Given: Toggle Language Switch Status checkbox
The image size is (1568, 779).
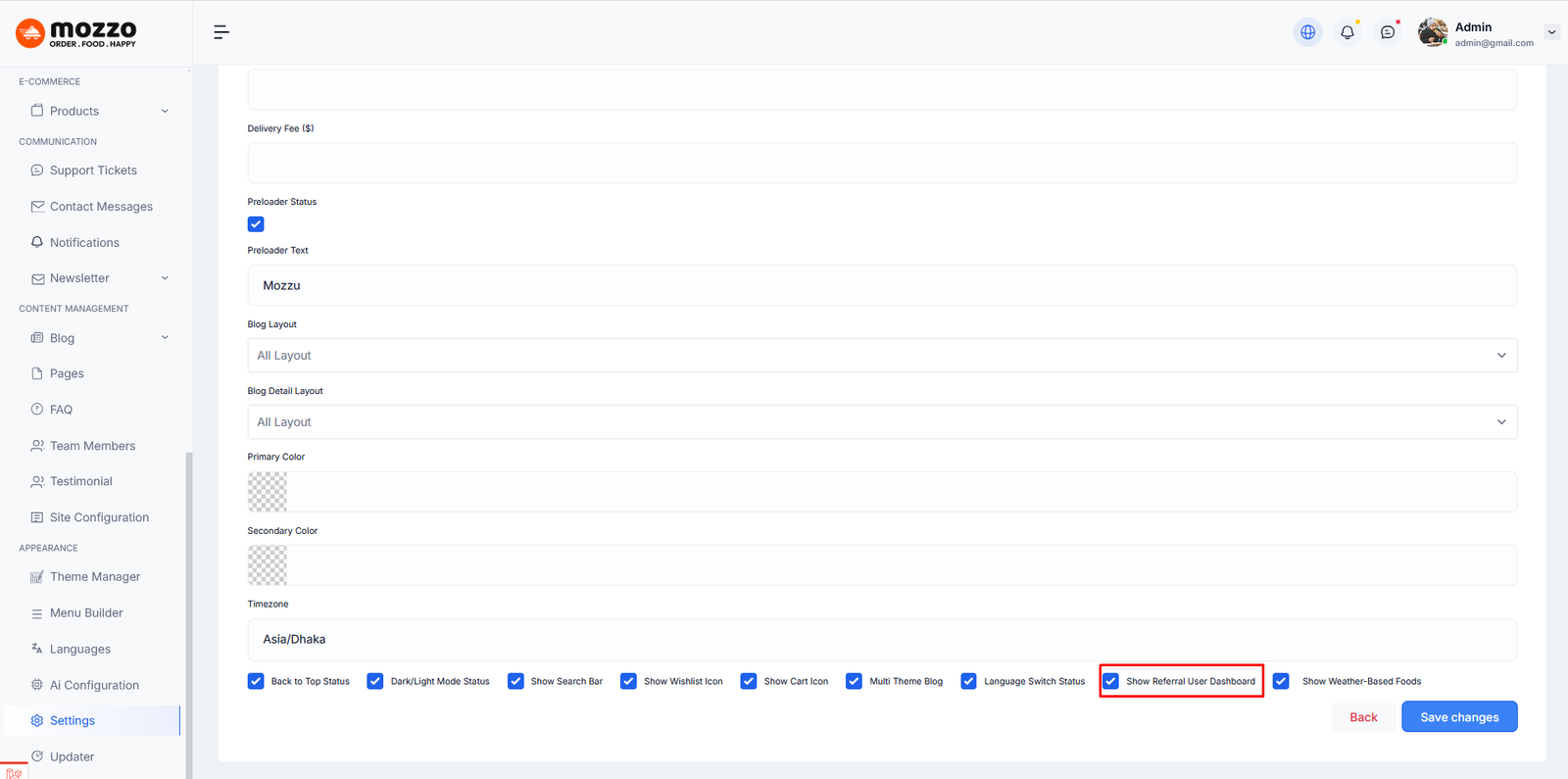Looking at the screenshot, I should pos(969,681).
